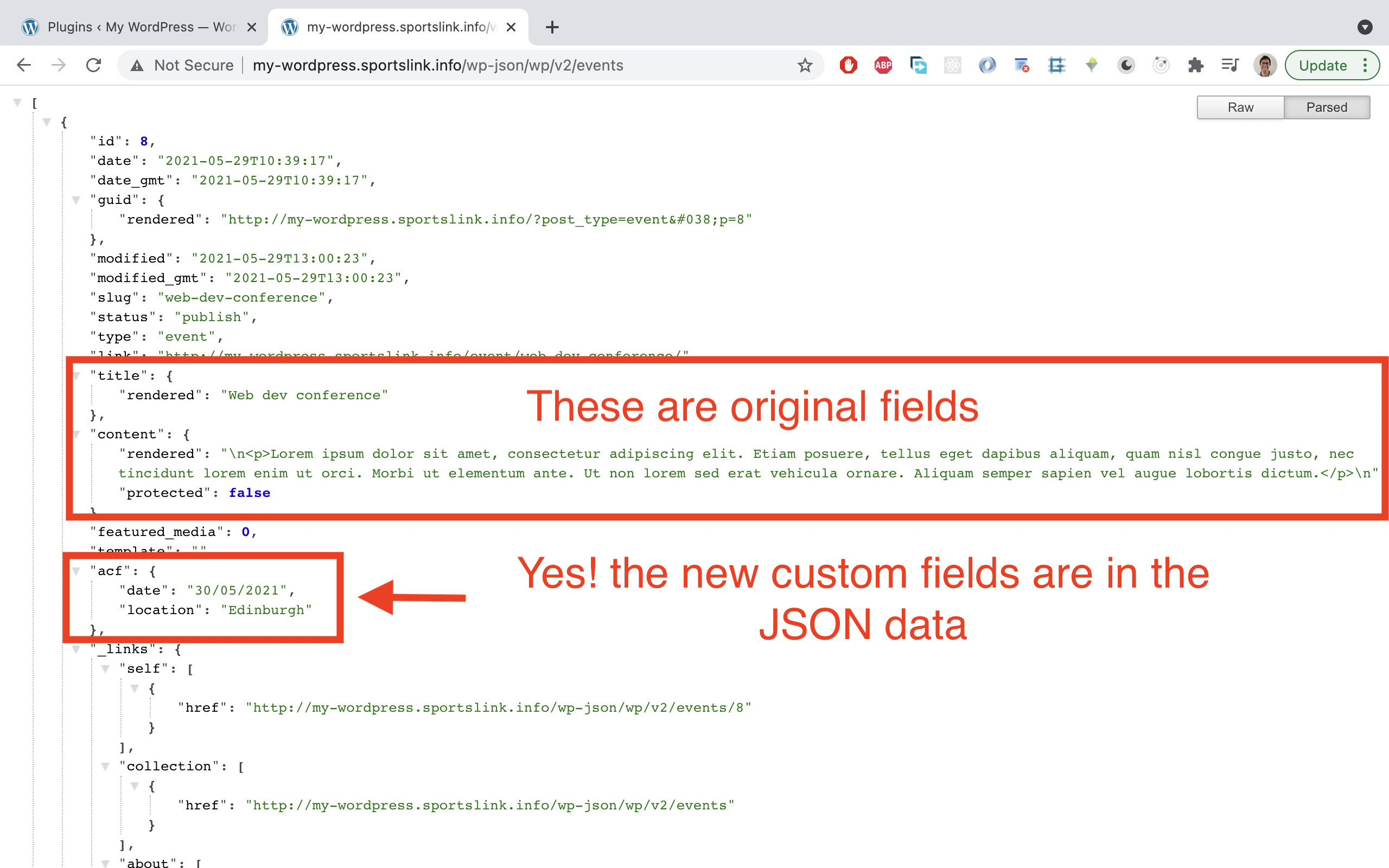Viewport: 1389px width, 868px height.
Task: Bookmark this page using the star icon
Action: click(x=806, y=65)
